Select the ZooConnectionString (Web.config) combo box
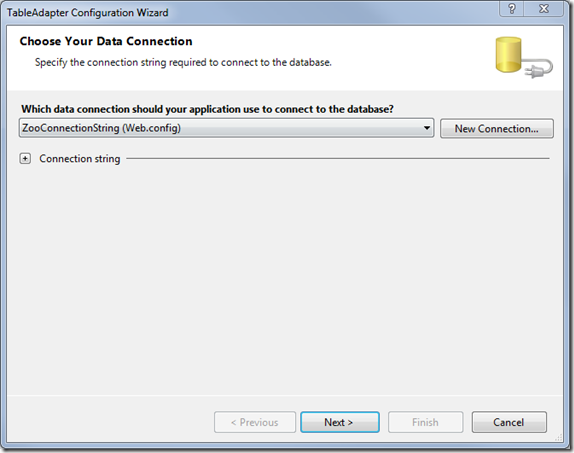The height and width of the screenshot is (453, 574). pos(226,128)
